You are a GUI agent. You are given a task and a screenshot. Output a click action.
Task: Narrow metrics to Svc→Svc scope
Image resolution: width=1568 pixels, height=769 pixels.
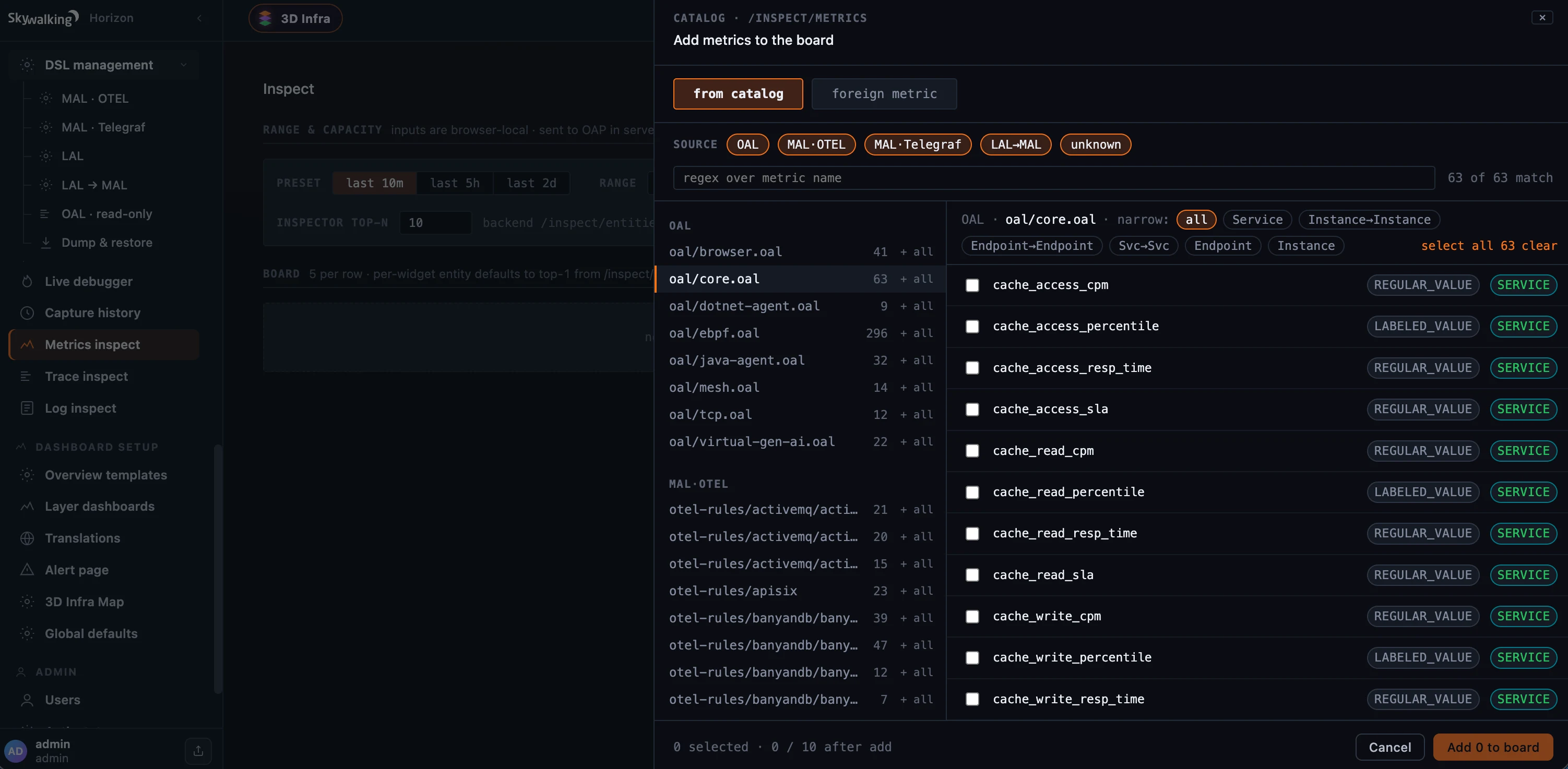(x=1143, y=245)
